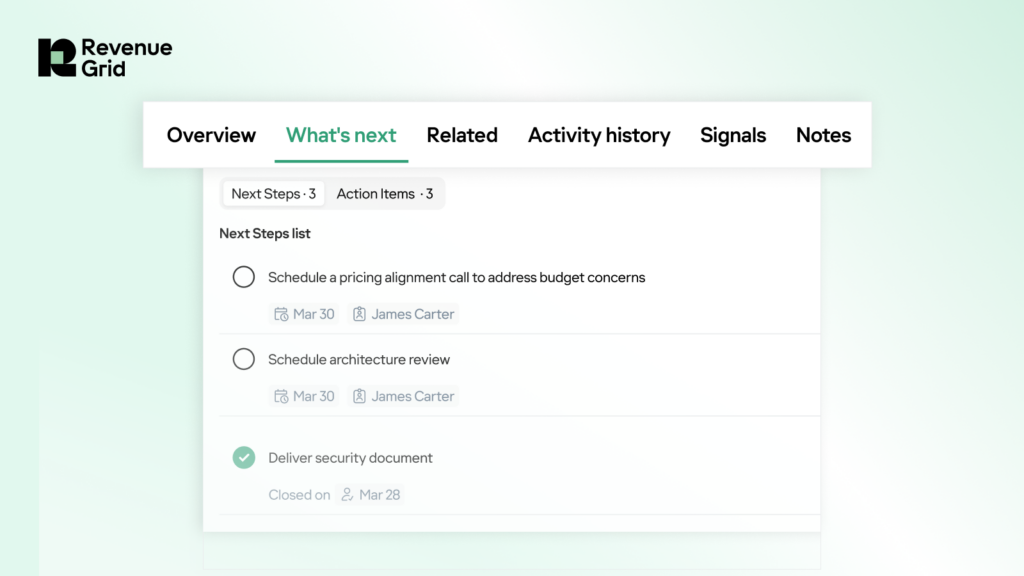This screenshot has width=1024, height=576.
Task: Click the Revenue Grid logo
Action: coord(104,58)
